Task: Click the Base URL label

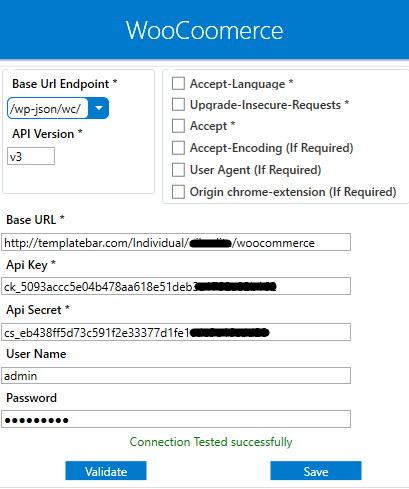Action: (35, 220)
